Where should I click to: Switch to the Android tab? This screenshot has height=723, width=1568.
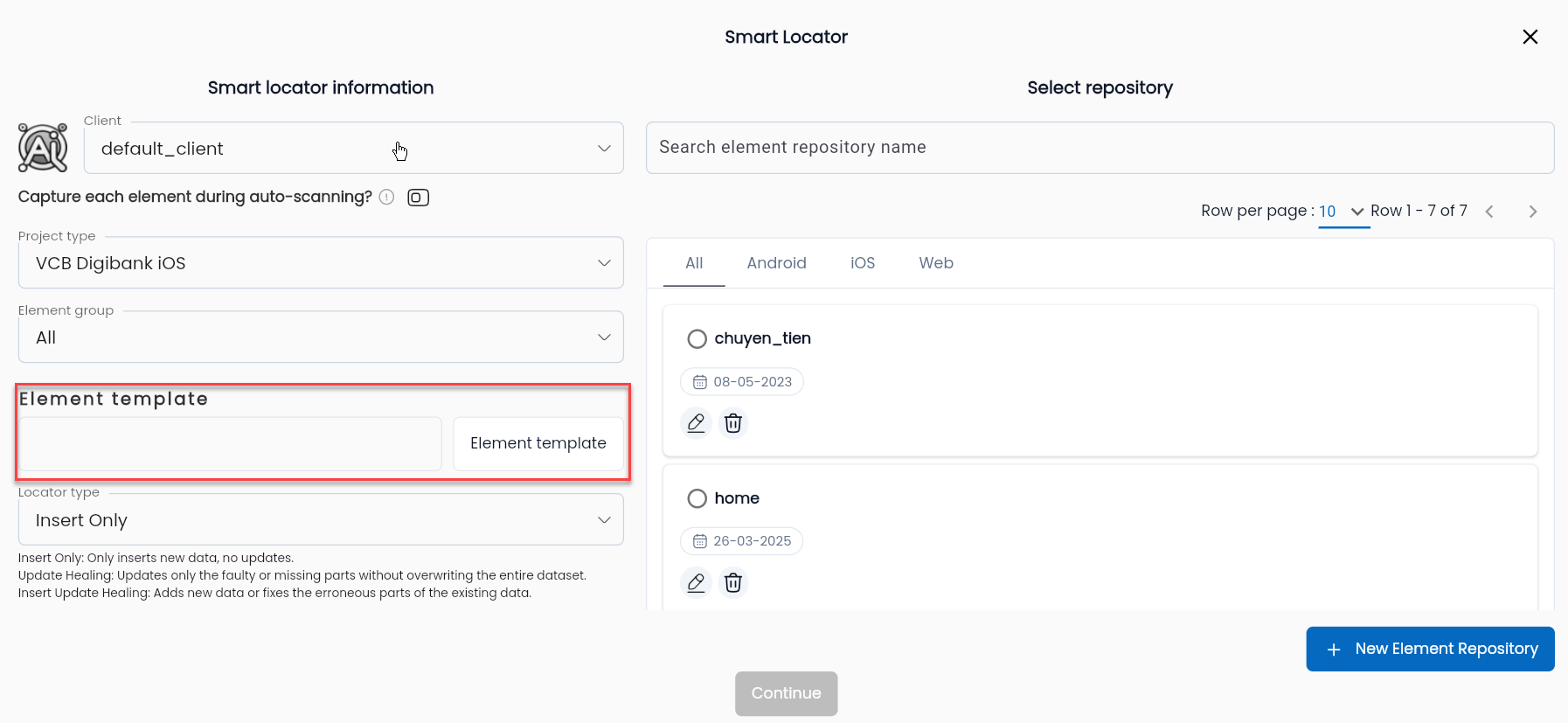(x=776, y=263)
